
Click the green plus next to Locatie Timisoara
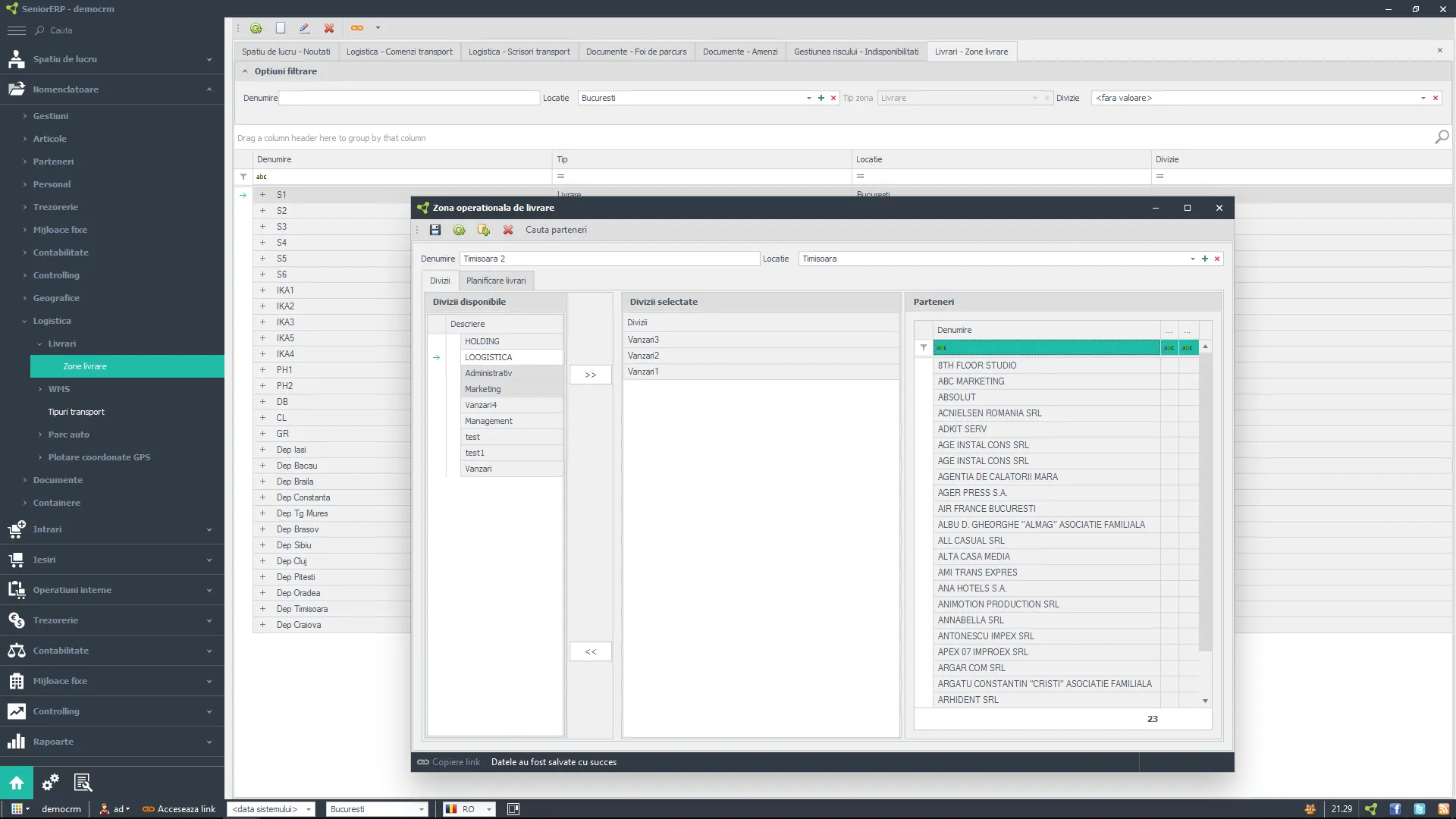(x=1205, y=259)
